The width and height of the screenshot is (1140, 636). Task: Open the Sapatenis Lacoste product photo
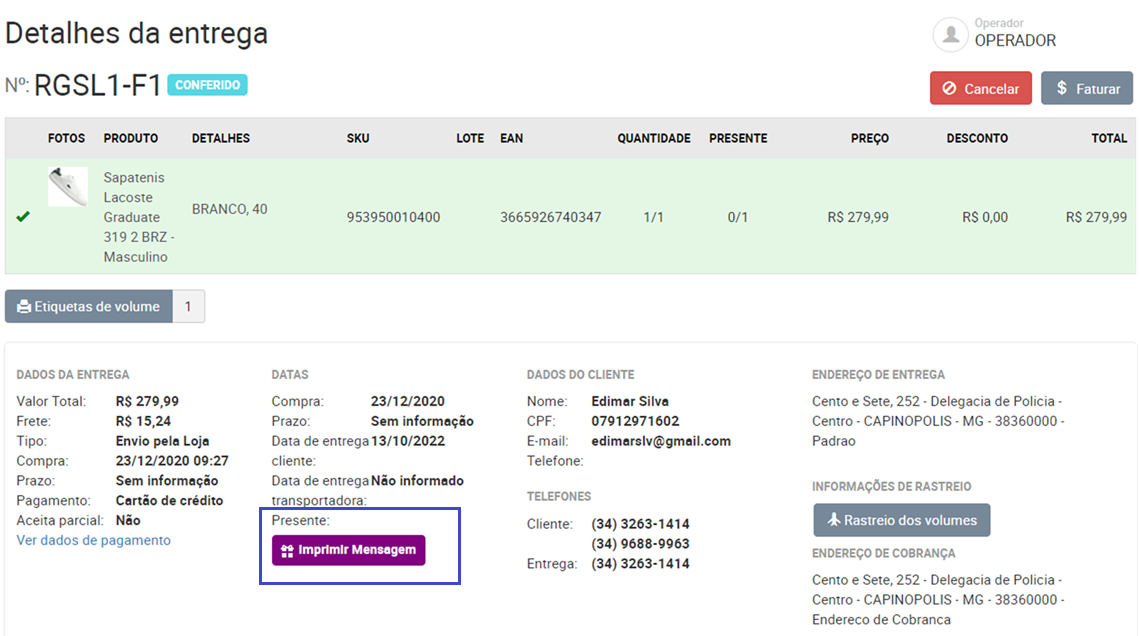pos(68,187)
